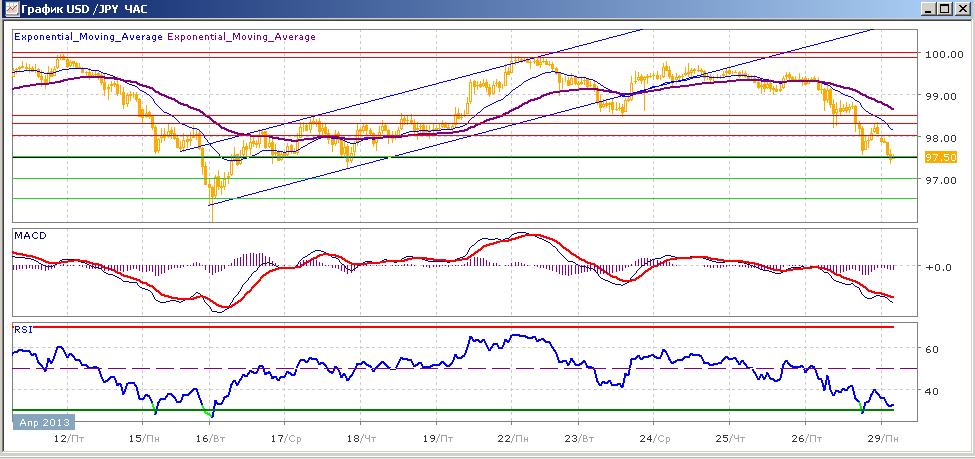Click the RSI 40 axis label
The height and width of the screenshot is (459, 975).
[x=932, y=391]
